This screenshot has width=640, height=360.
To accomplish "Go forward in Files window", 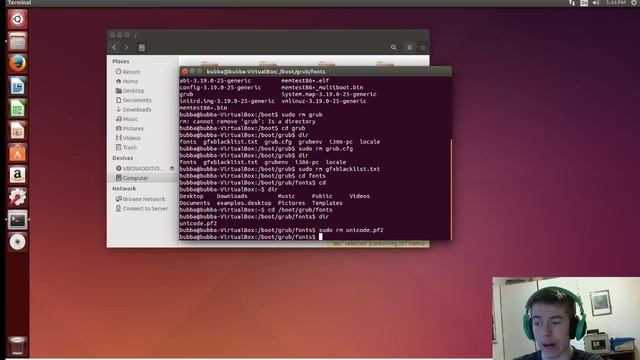I will pos(127,47).
